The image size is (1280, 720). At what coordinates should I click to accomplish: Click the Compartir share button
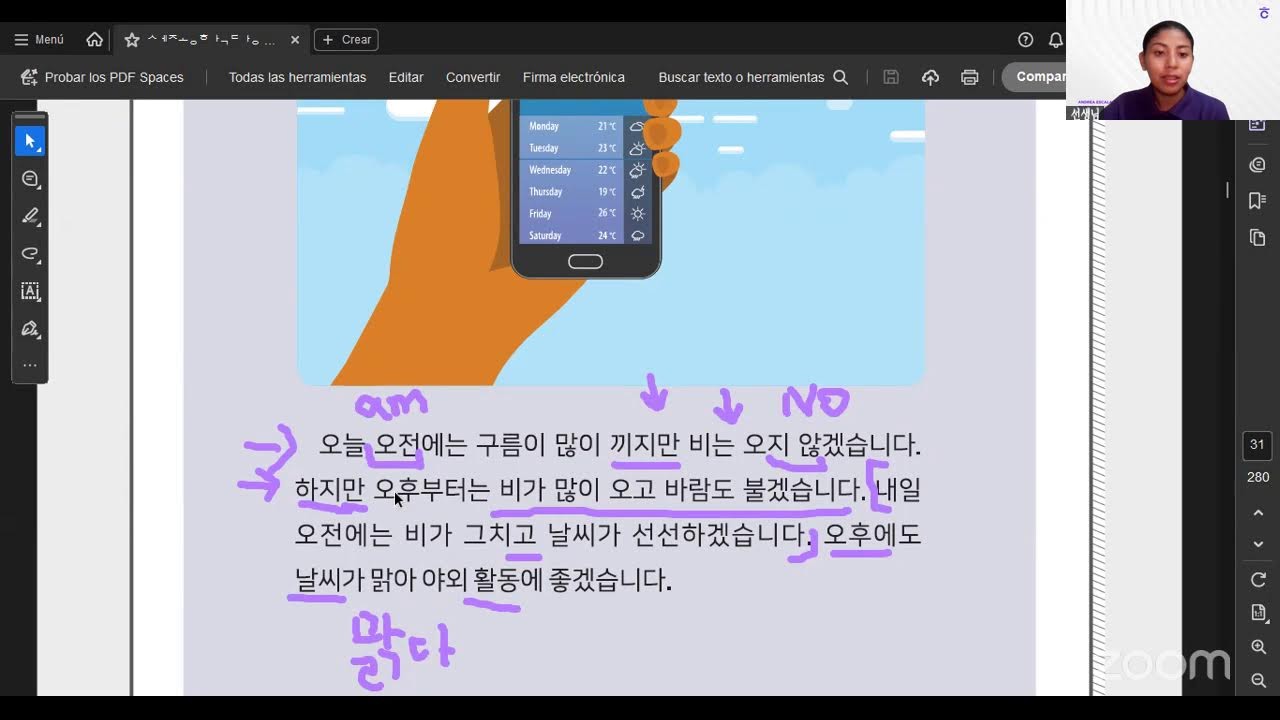[x=1034, y=77]
